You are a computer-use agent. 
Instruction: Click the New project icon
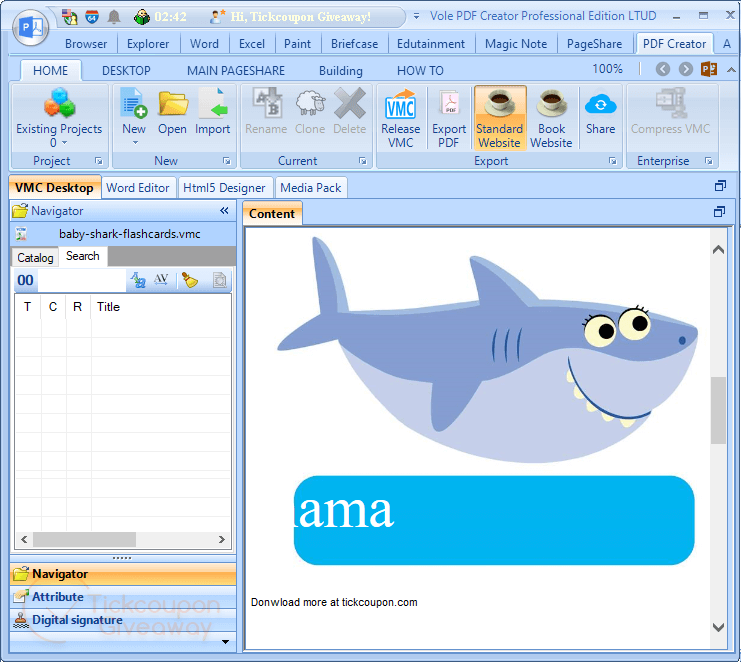point(134,103)
